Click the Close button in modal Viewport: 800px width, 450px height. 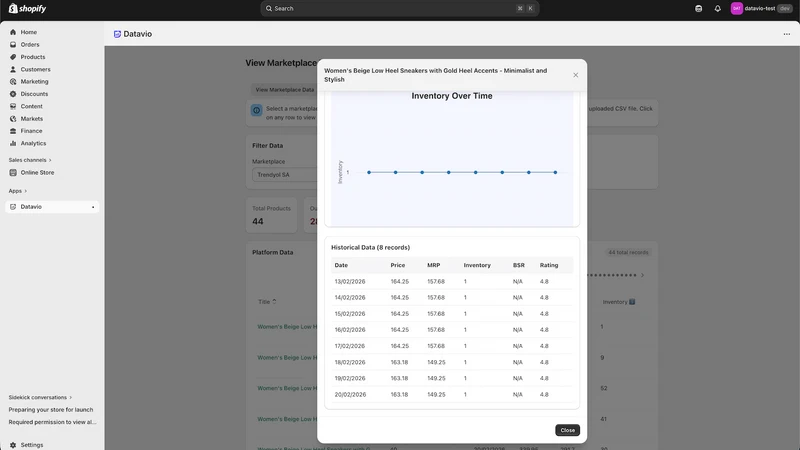click(x=567, y=430)
